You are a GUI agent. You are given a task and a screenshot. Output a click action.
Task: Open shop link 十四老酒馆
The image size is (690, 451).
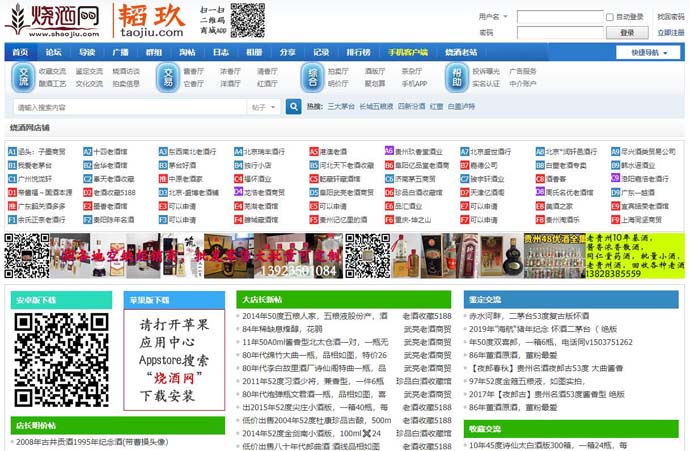coord(110,152)
